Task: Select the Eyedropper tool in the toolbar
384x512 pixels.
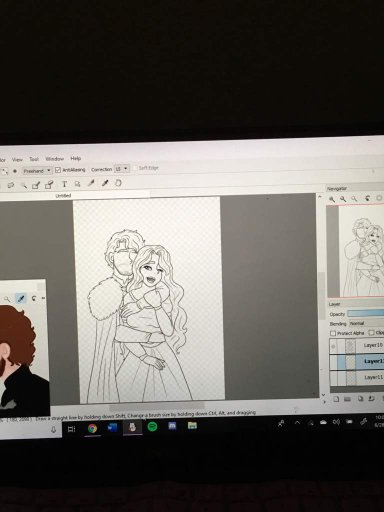Action: [105, 183]
